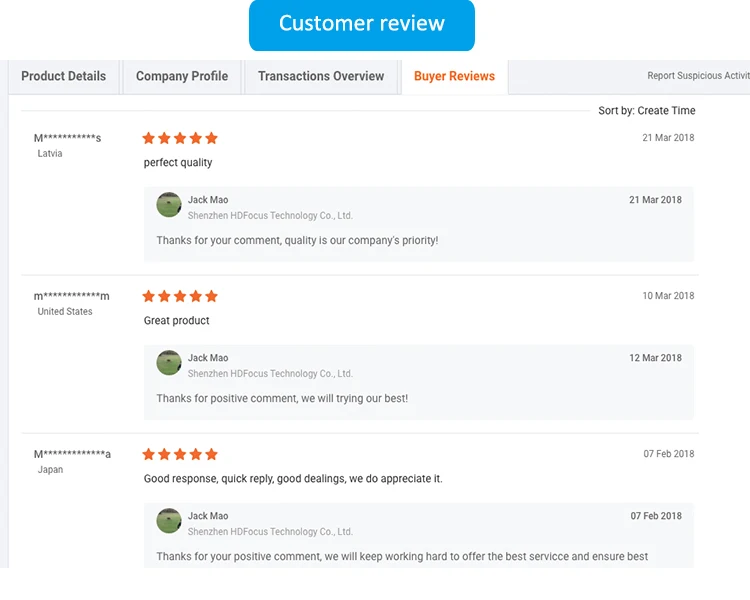
Task: Click the 'perfect quality' review text
Action: (178, 163)
